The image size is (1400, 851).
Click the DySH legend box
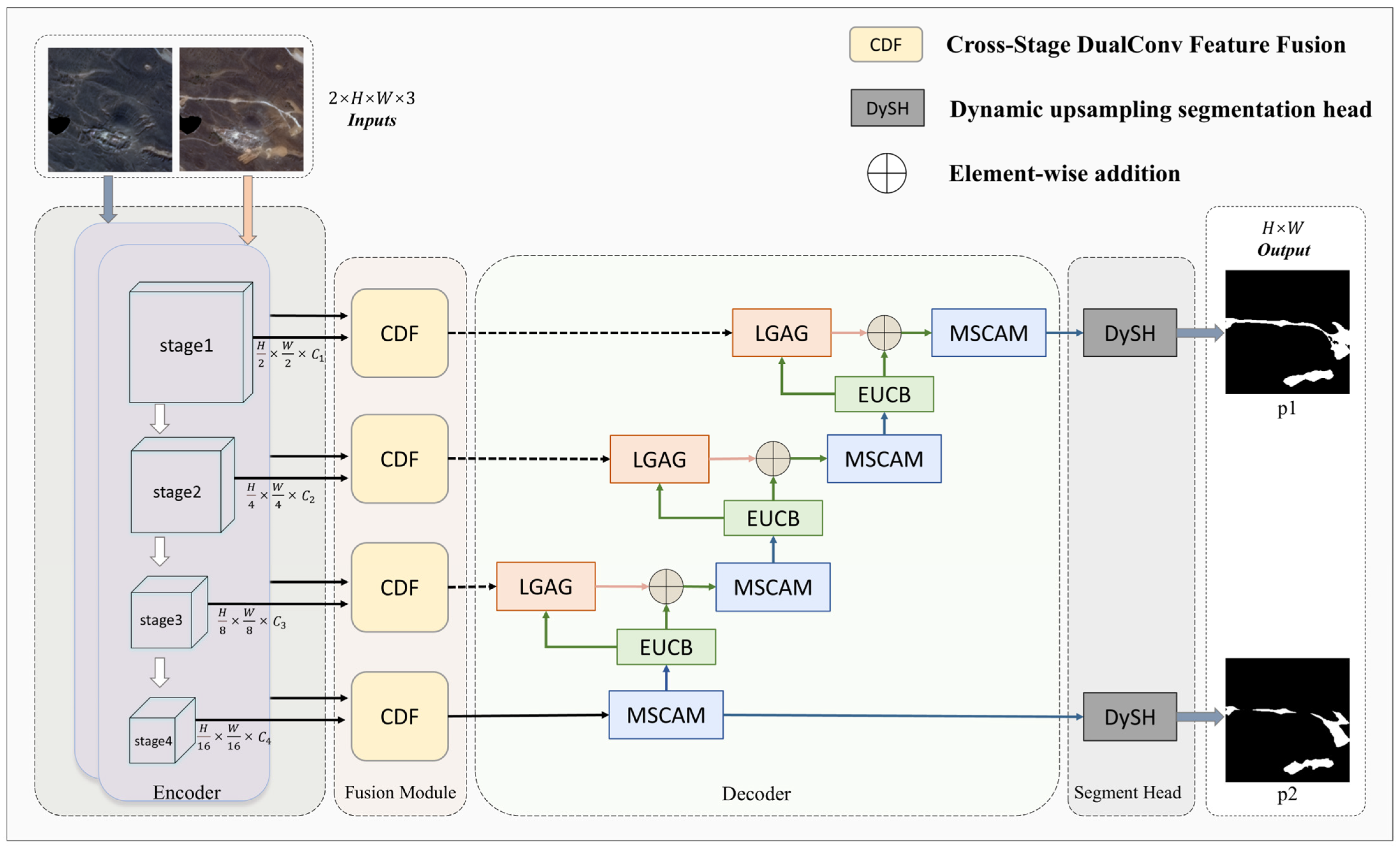coord(887,108)
